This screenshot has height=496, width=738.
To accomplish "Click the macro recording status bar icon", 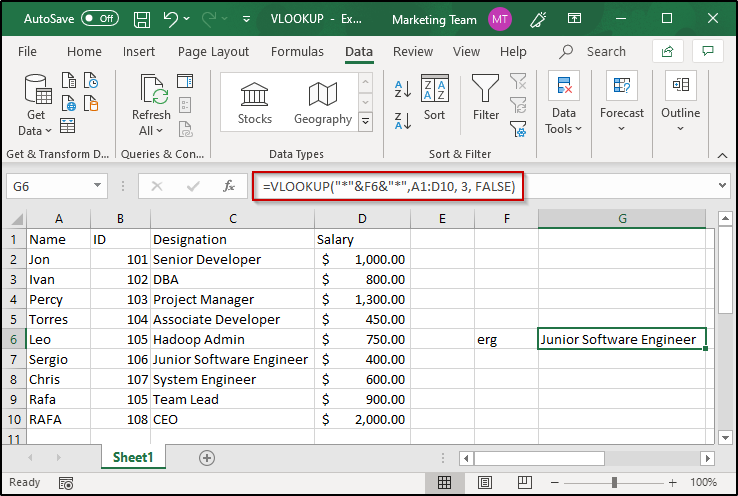I will [x=66, y=483].
